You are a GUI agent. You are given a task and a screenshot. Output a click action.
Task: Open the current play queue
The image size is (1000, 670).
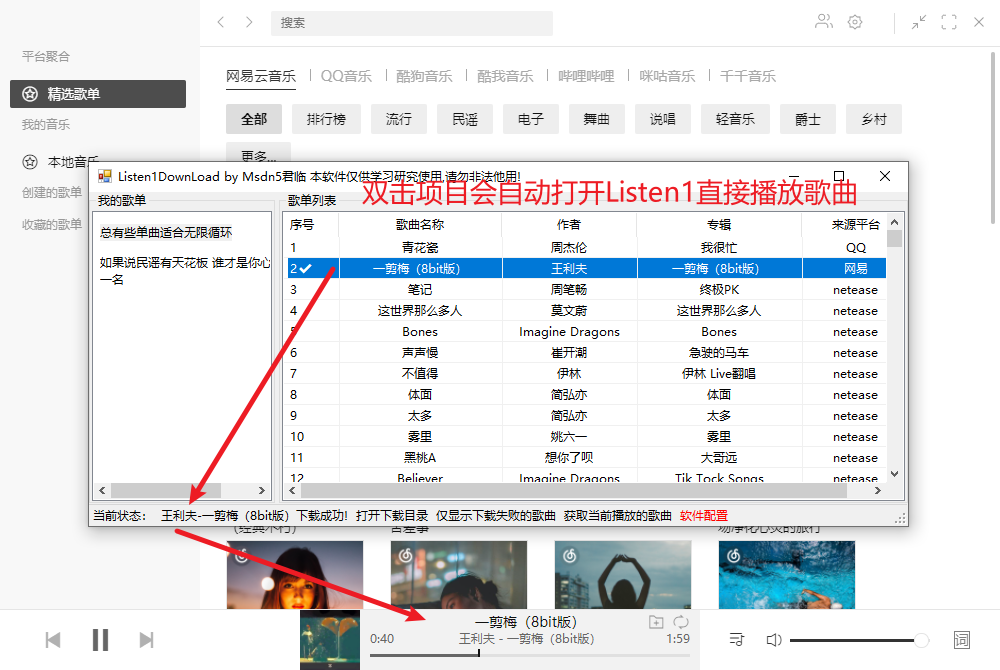pyautogui.click(x=737, y=640)
